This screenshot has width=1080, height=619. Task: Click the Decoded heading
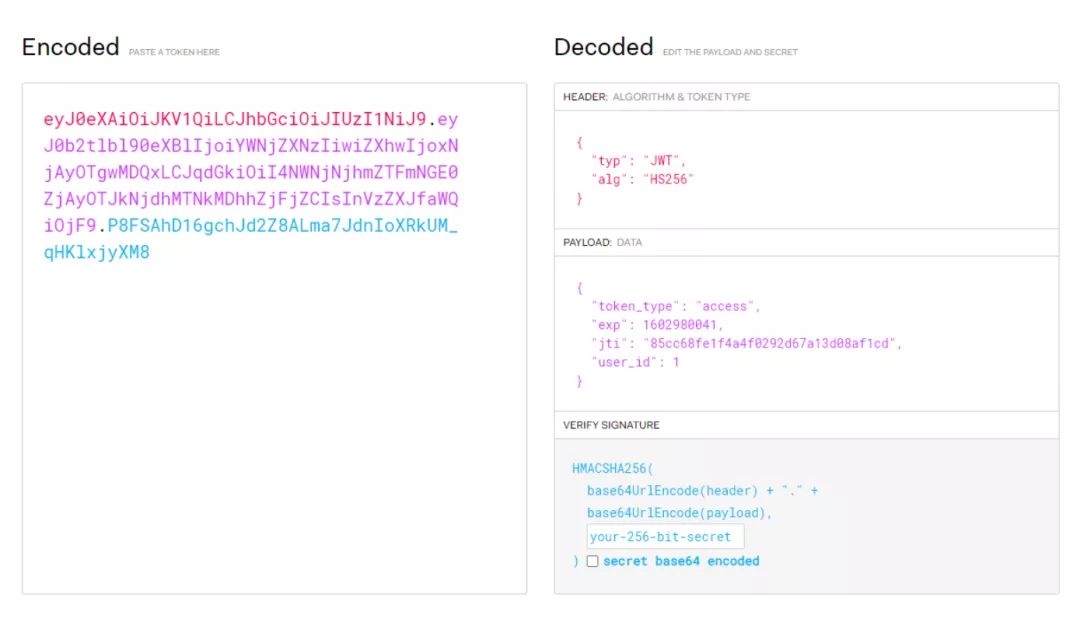[x=603, y=47]
